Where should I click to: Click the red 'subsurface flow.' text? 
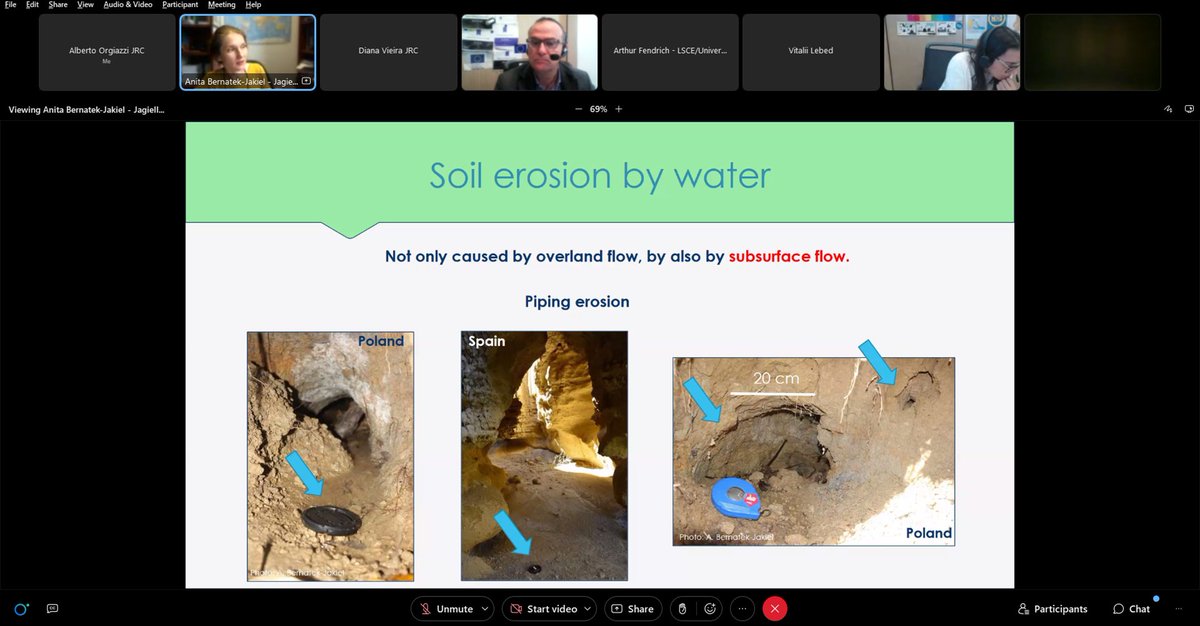789,257
